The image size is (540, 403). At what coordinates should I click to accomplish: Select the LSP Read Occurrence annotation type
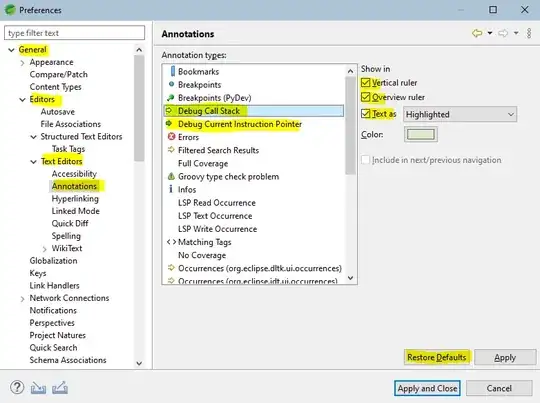click(217, 203)
